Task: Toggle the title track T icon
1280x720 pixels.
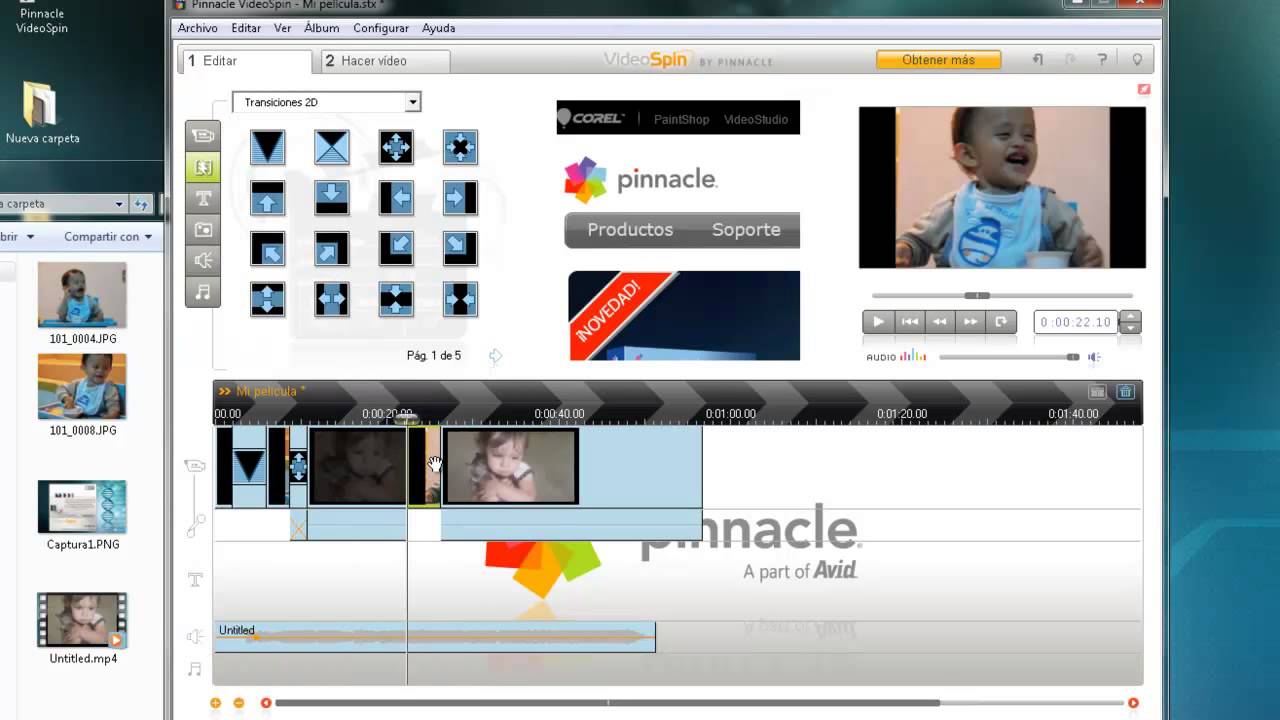Action: (x=195, y=580)
